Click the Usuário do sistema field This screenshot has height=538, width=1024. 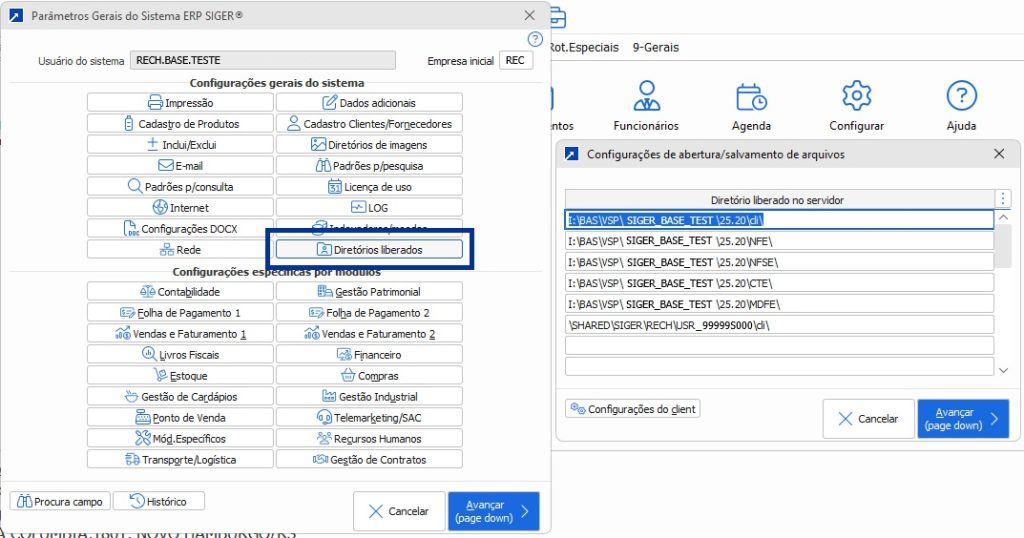point(263,60)
